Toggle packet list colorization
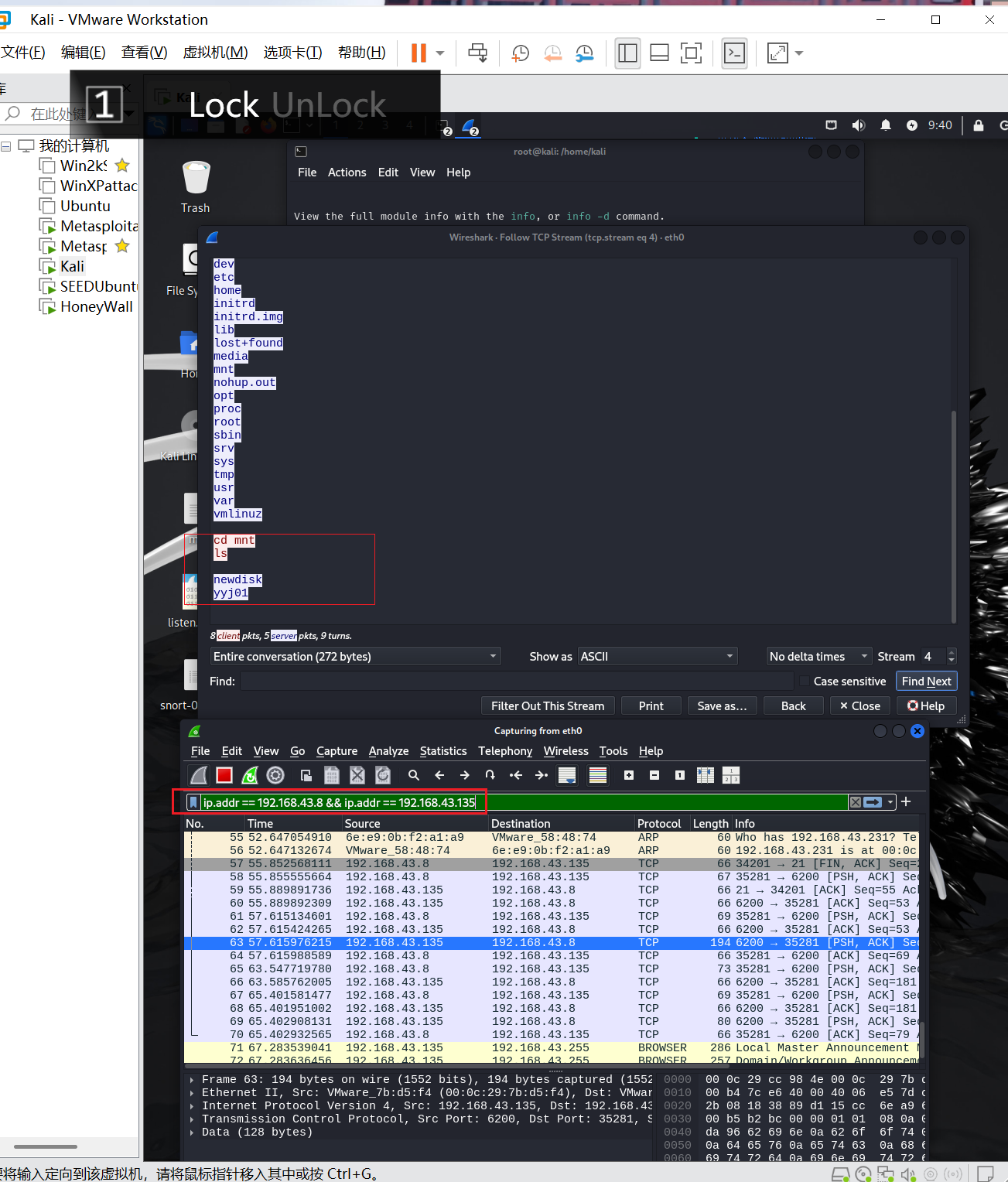 598,775
